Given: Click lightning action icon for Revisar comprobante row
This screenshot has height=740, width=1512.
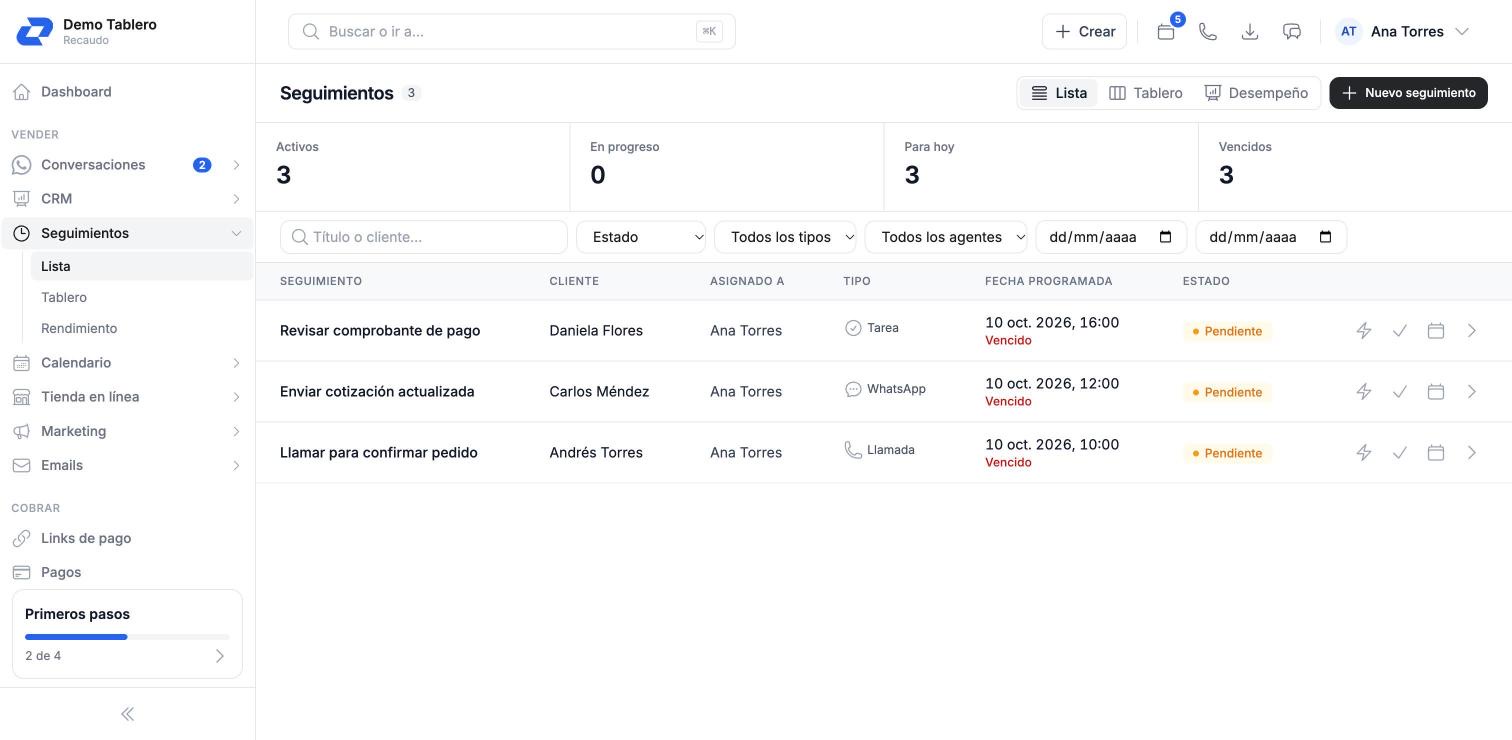Looking at the screenshot, I should click(1364, 330).
